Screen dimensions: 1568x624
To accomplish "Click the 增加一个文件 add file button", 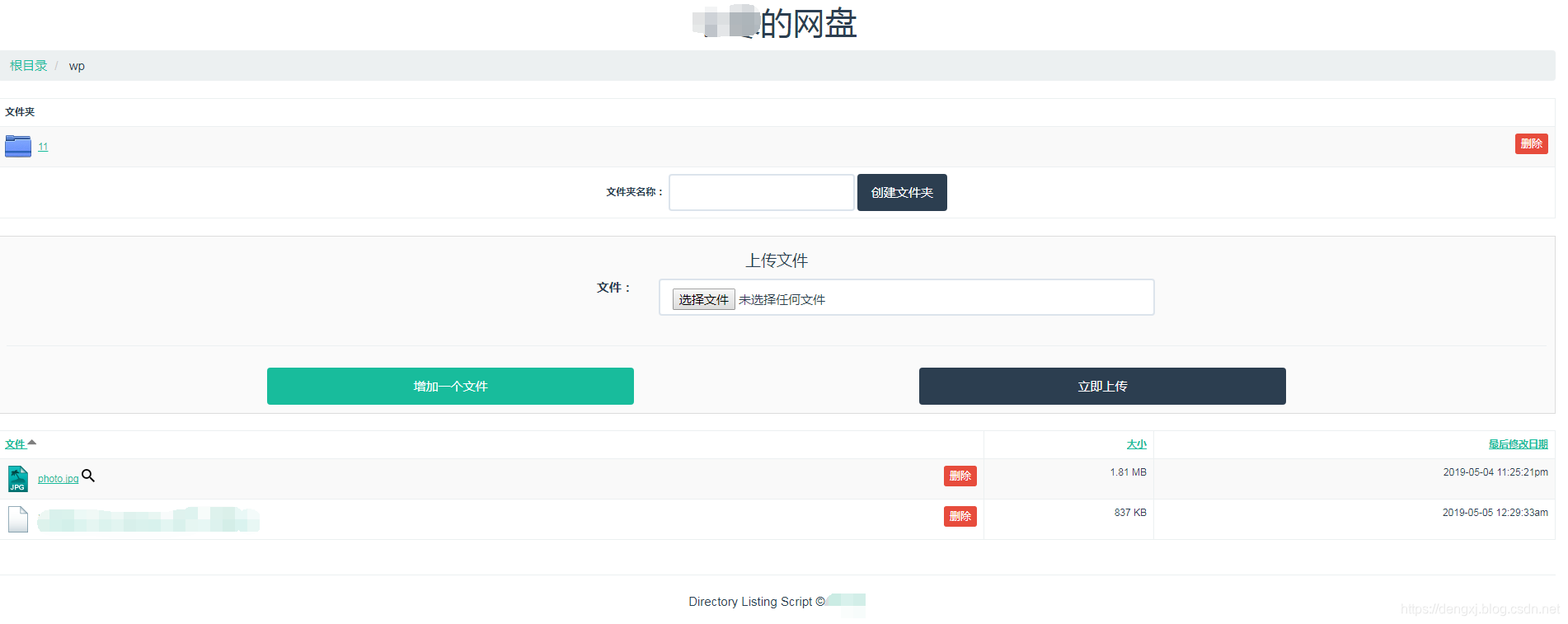I will [x=450, y=386].
